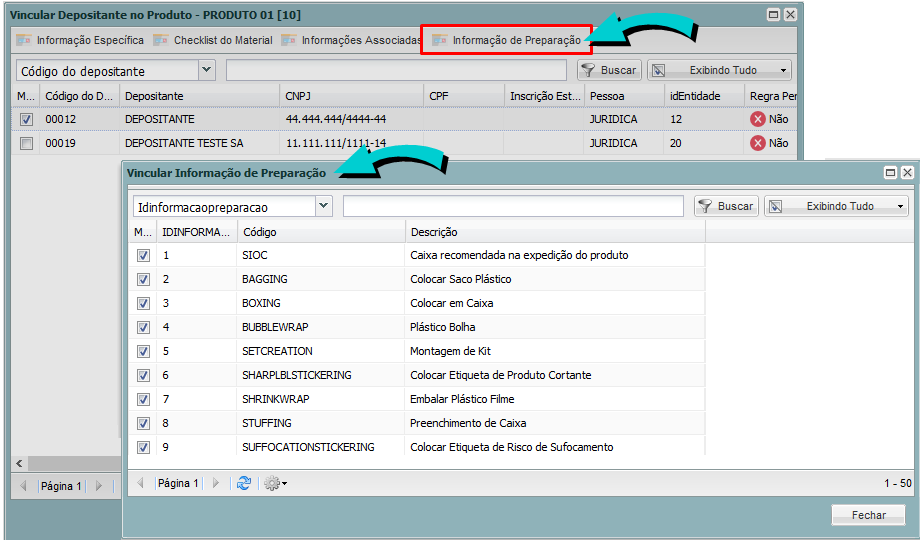Select description Montagem de Kit

pyautogui.click(x=450, y=351)
